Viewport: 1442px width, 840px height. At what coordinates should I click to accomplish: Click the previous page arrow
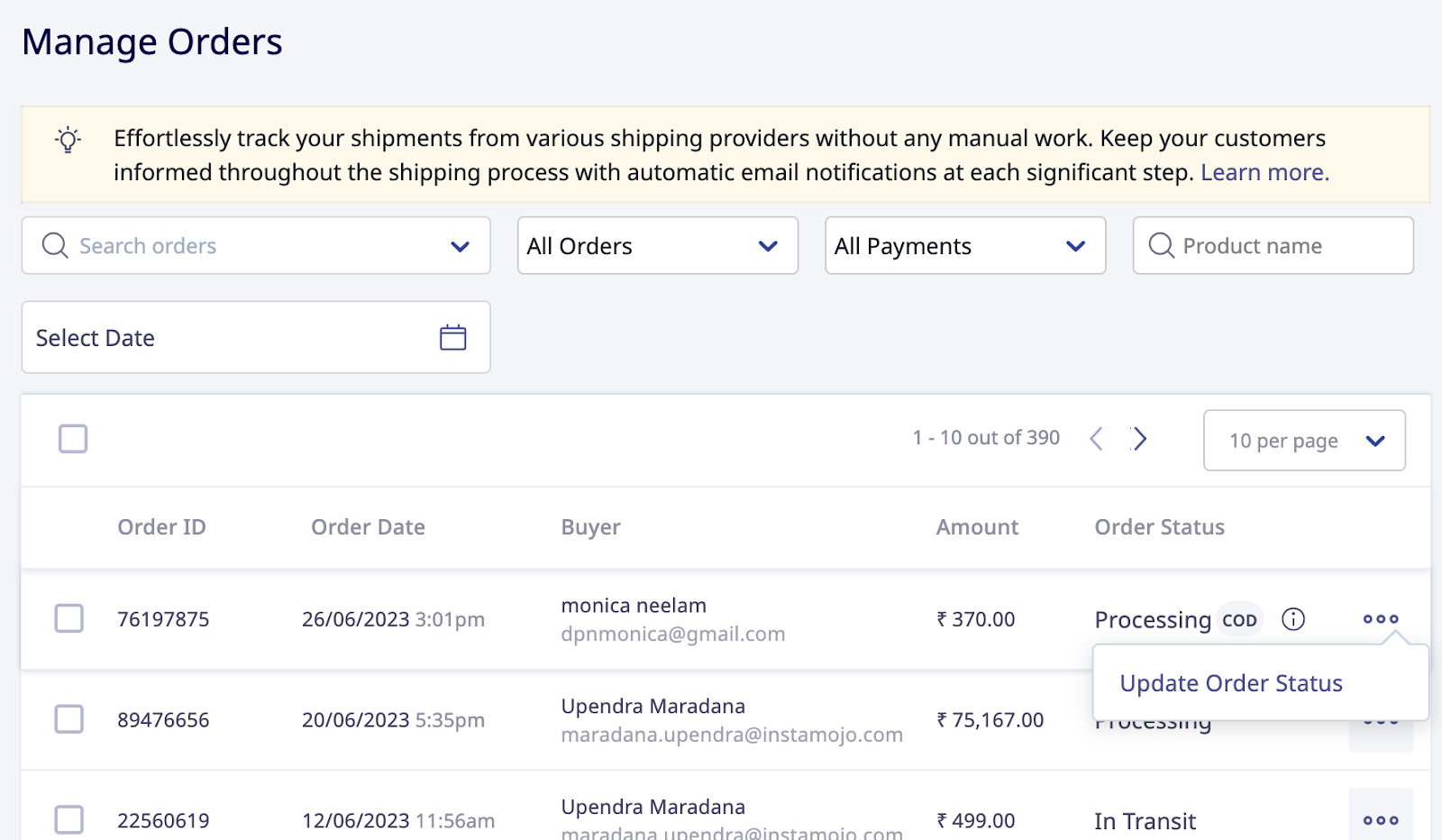[x=1097, y=439]
